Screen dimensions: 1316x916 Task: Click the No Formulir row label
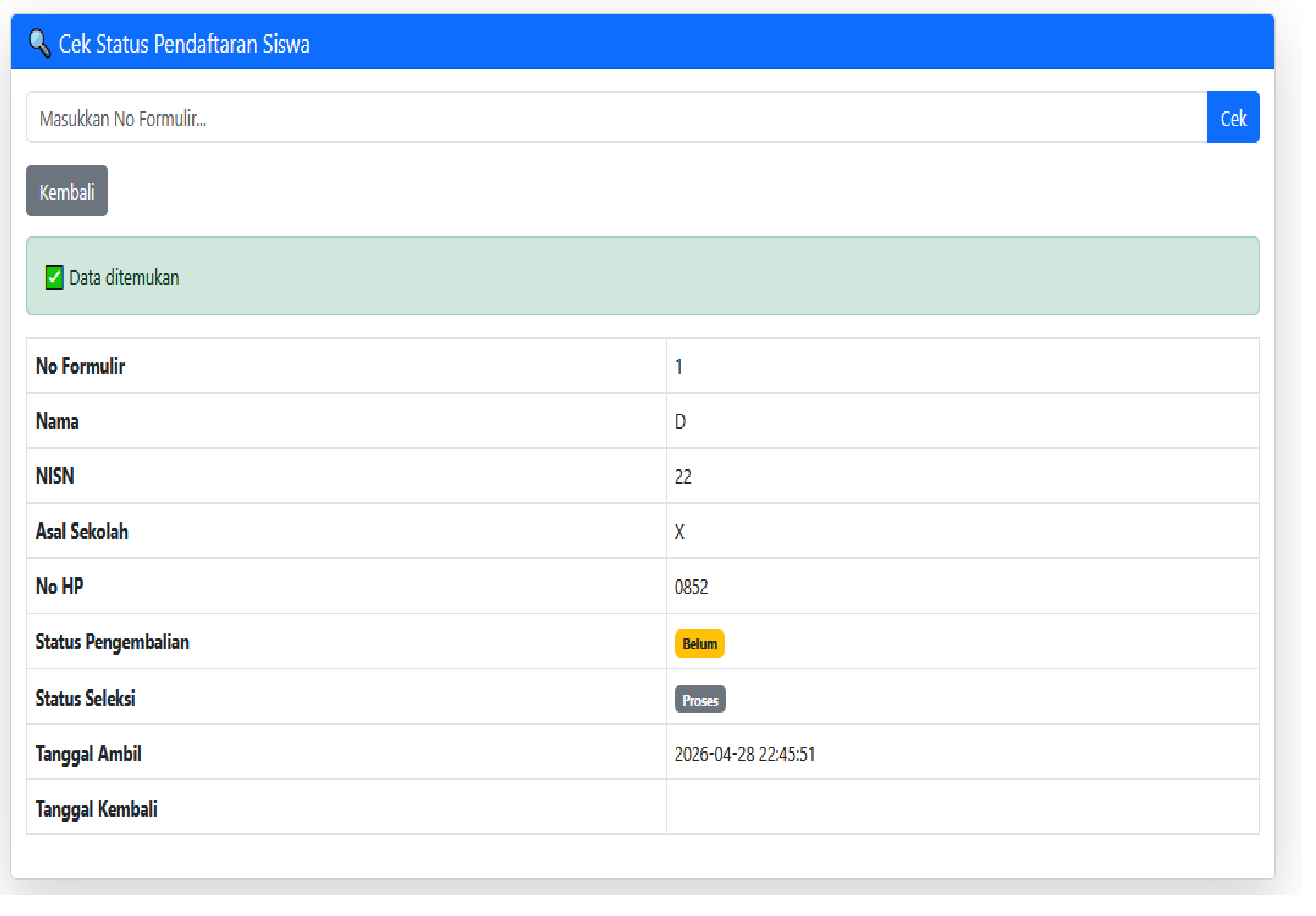pyautogui.click(x=80, y=366)
